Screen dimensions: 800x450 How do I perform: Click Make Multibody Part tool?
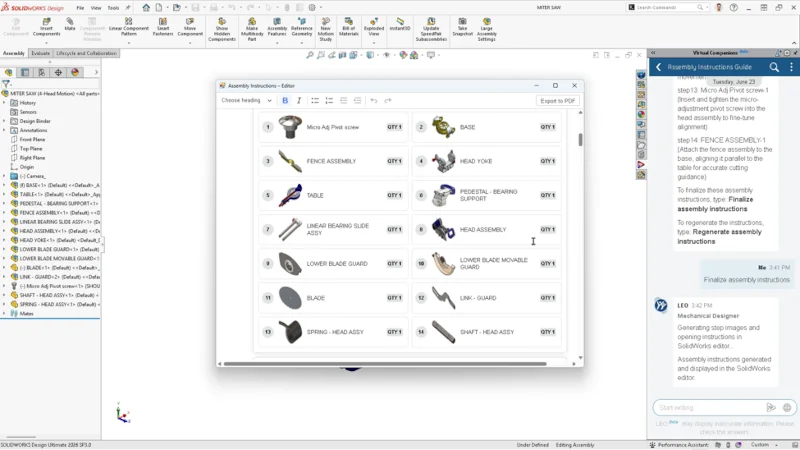(252, 30)
